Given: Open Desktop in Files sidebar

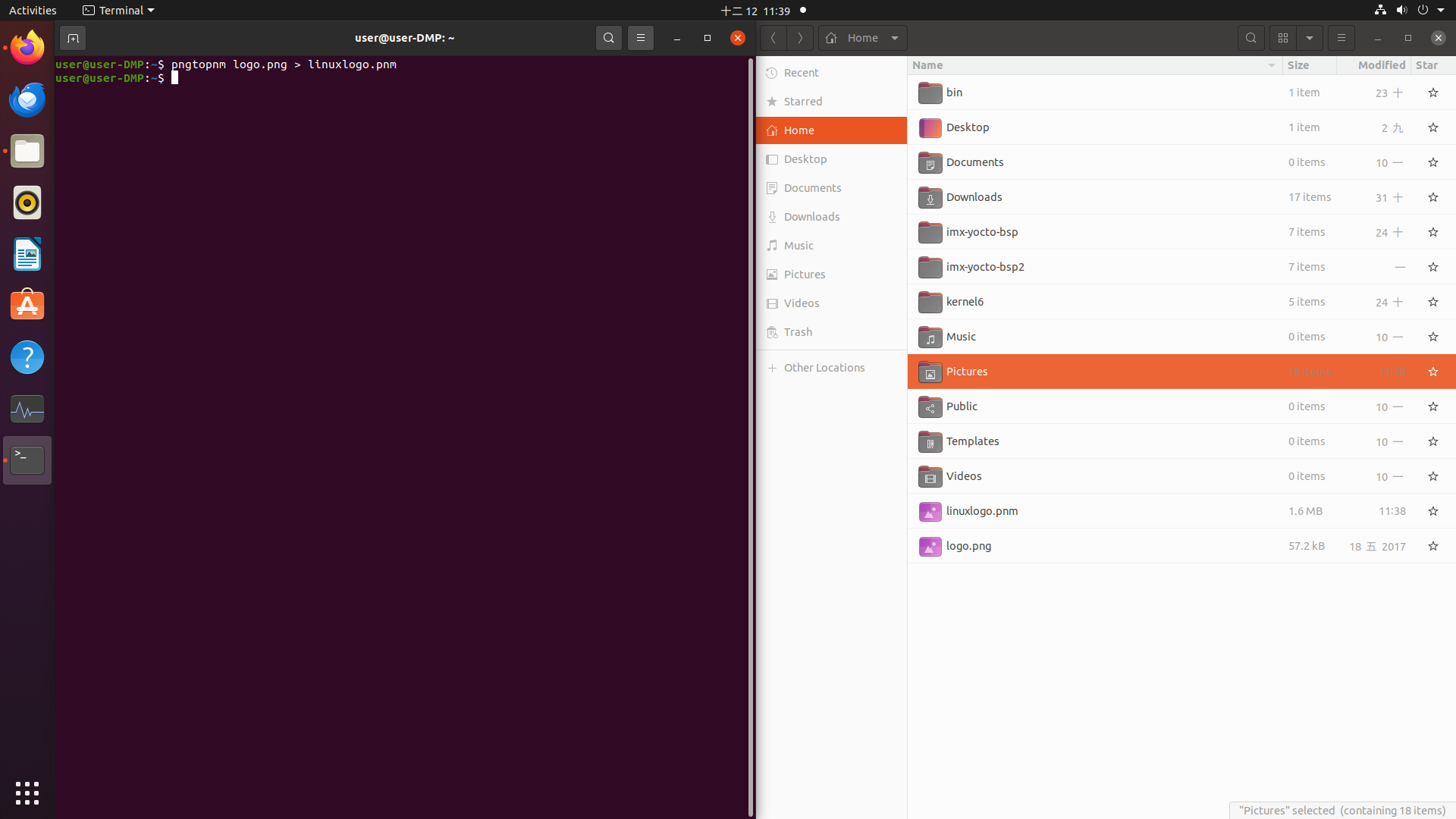Looking at the screenshot, I should [x=831, y=159].
